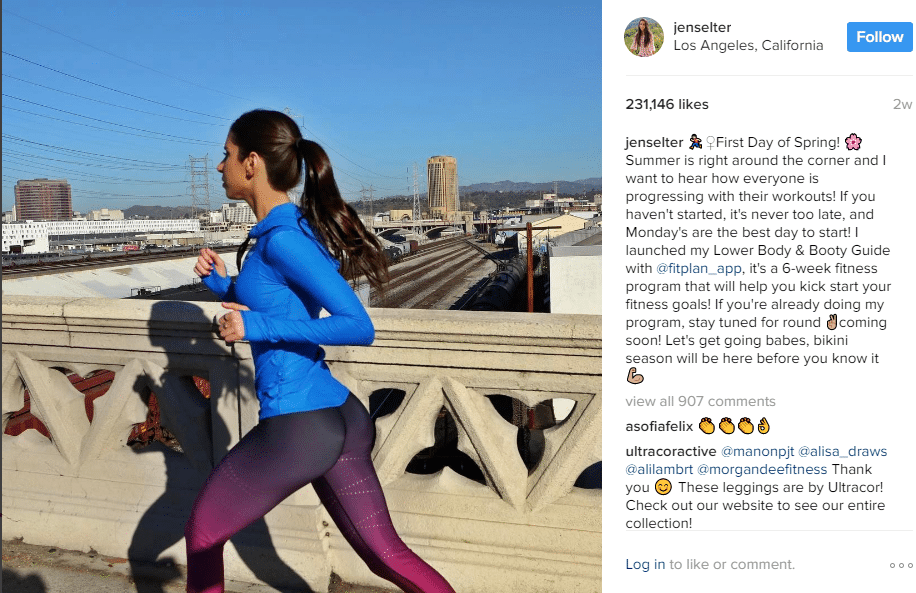Viewport: 916px width, 593px height.
Task: Open asofiafelix commenter profile
Action: (x=659, y=426)
